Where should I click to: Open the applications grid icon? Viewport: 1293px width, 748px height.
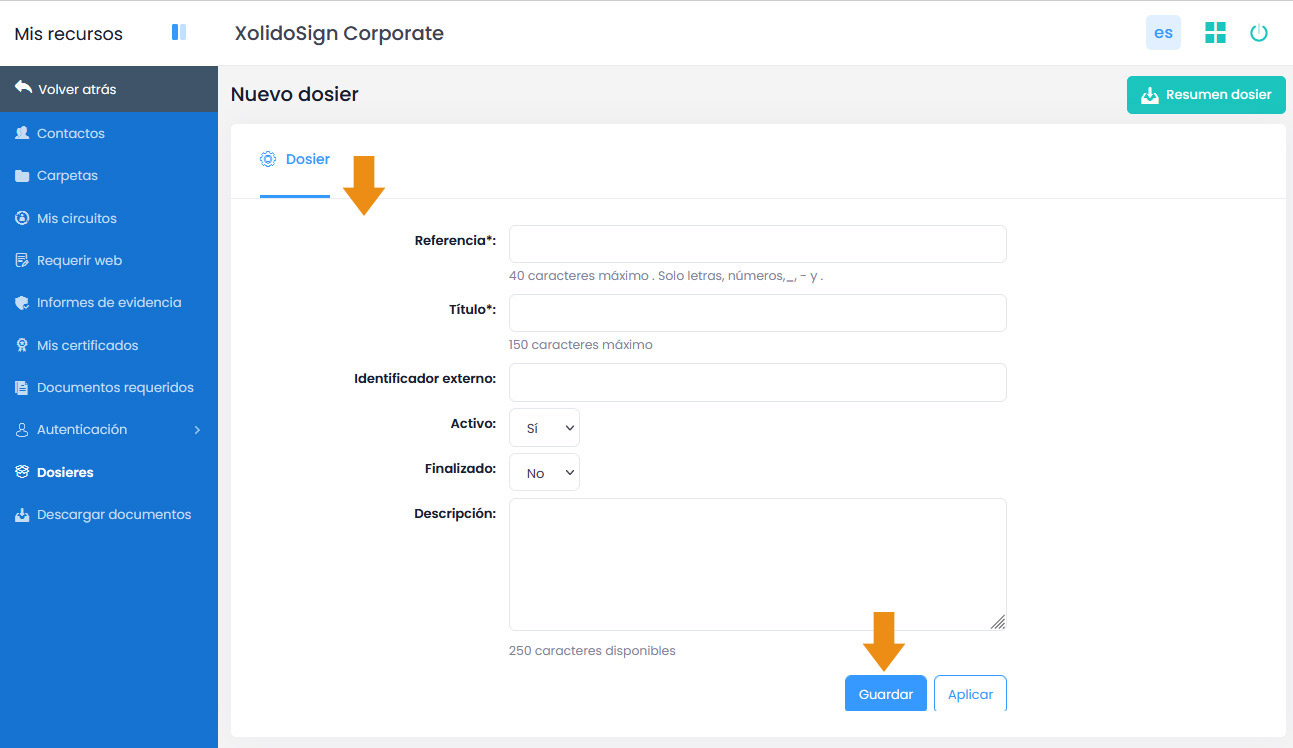coord(1215,33)
